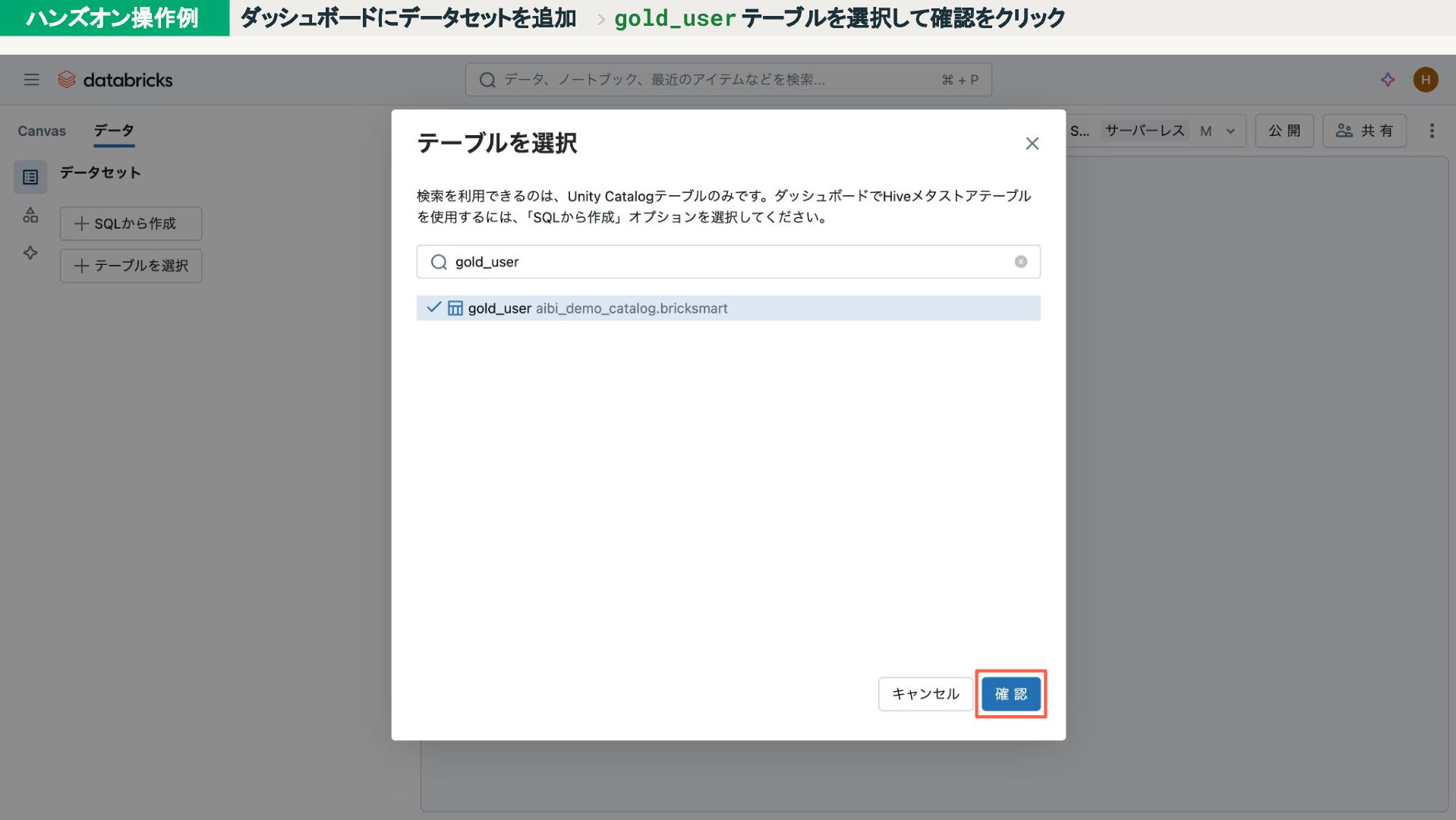1456x820 pixels.
Task: Open the kebab more-options menu
Action: [x=1432, y=131]
